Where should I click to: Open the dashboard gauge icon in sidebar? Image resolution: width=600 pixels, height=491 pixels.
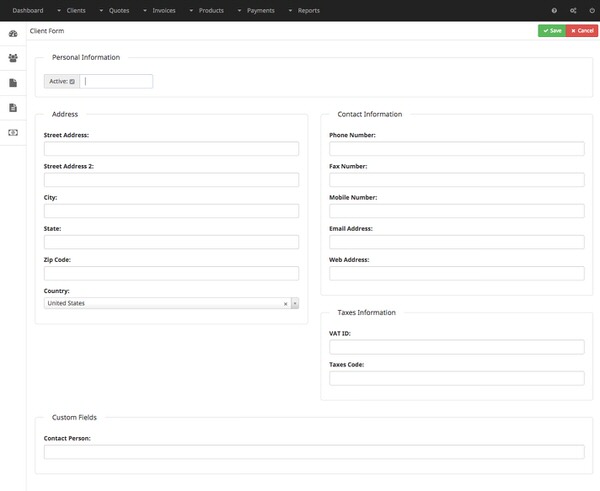(x=13, y=34)
